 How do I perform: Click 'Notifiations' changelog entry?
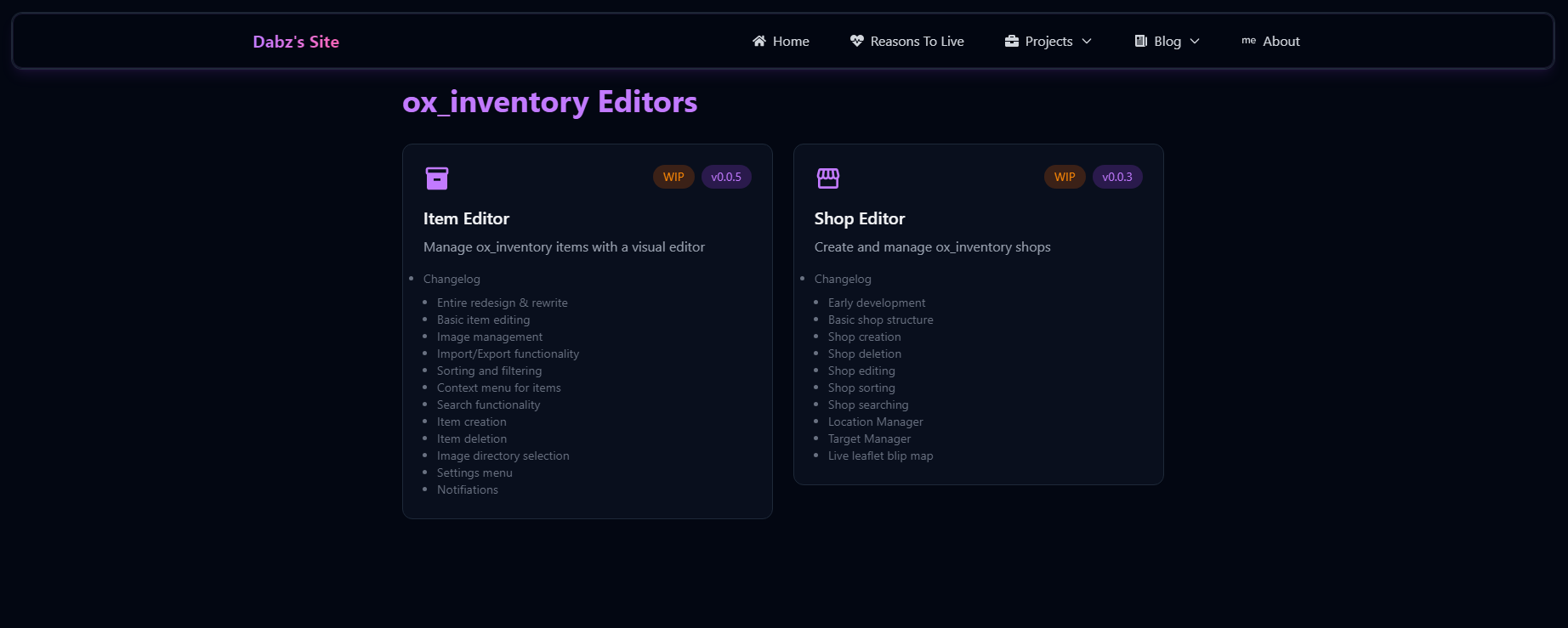coord(468,489)
